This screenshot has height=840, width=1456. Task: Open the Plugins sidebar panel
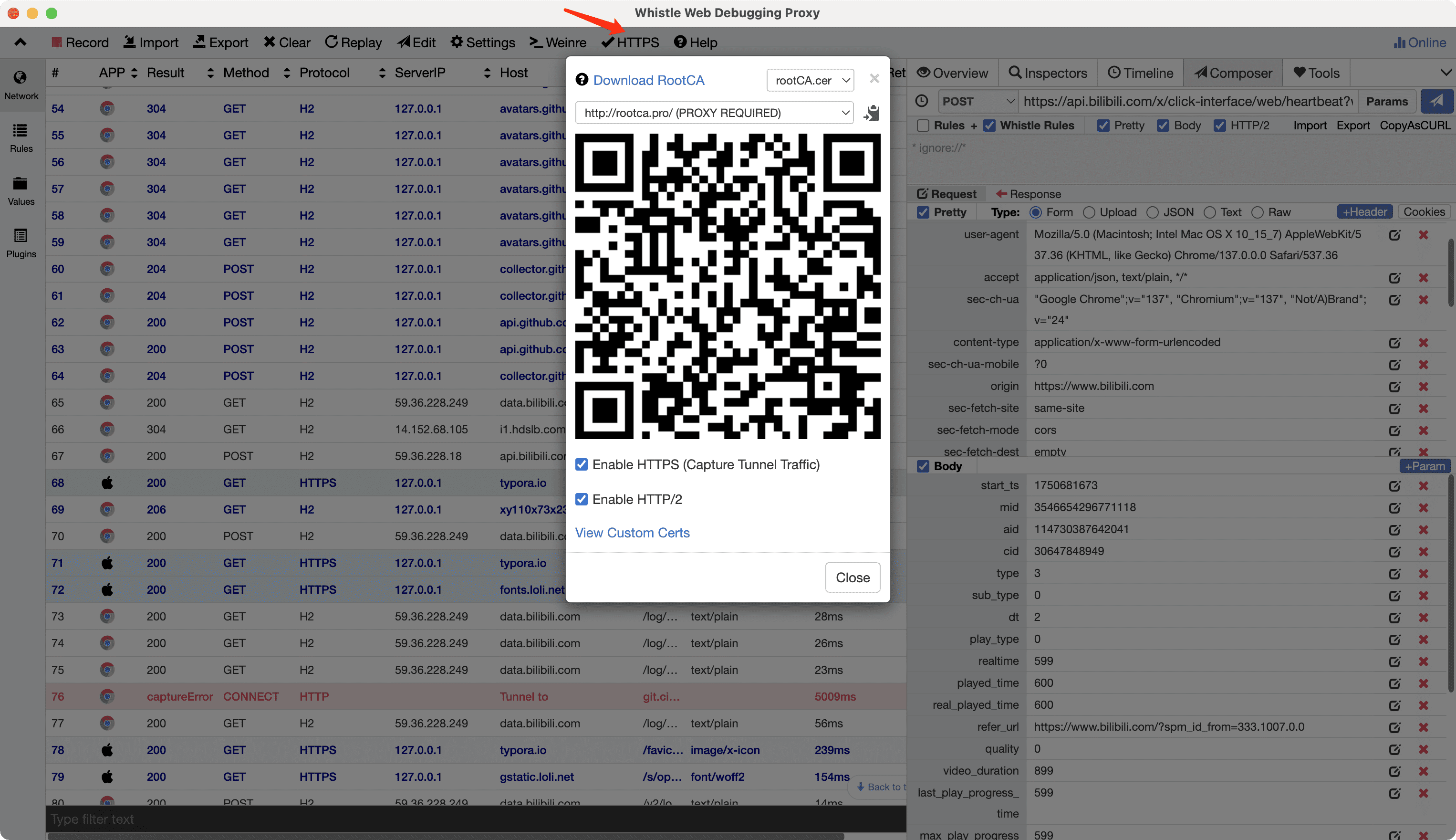pos(21,243)
